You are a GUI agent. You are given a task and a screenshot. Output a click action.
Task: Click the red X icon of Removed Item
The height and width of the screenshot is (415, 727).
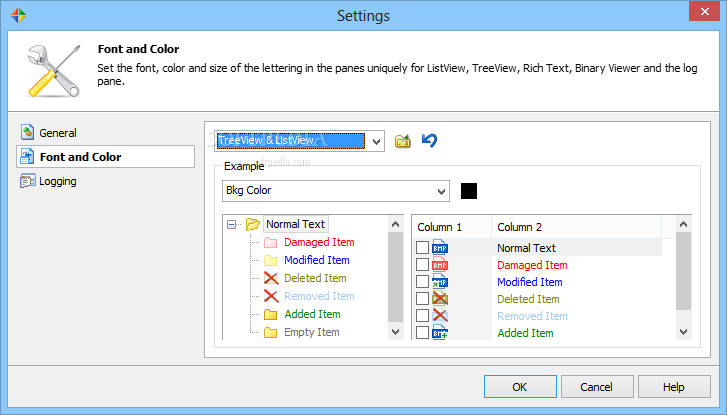tap(271, 296)
